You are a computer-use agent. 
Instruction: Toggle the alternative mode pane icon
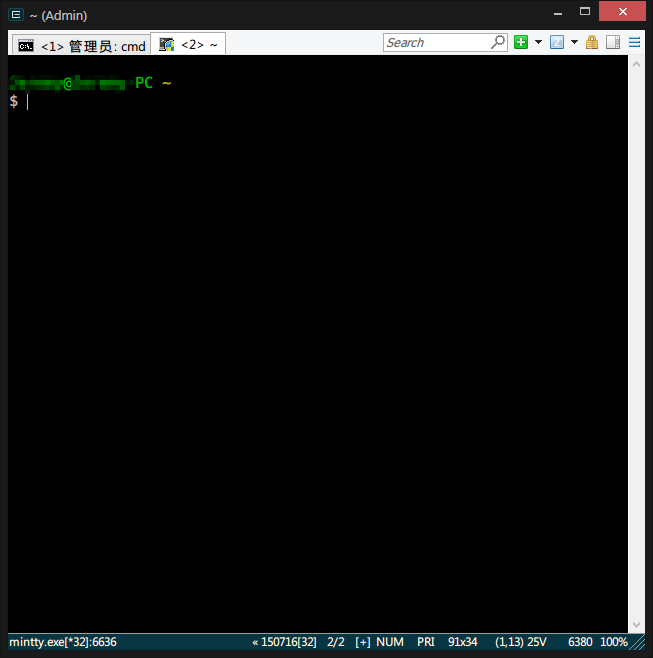[x=613, y=42]
